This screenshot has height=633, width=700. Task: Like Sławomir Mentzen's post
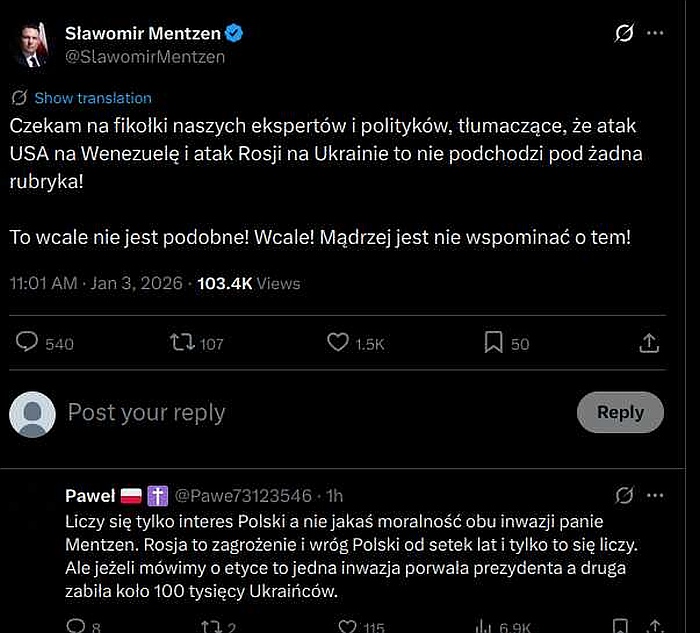coord(339,343)
